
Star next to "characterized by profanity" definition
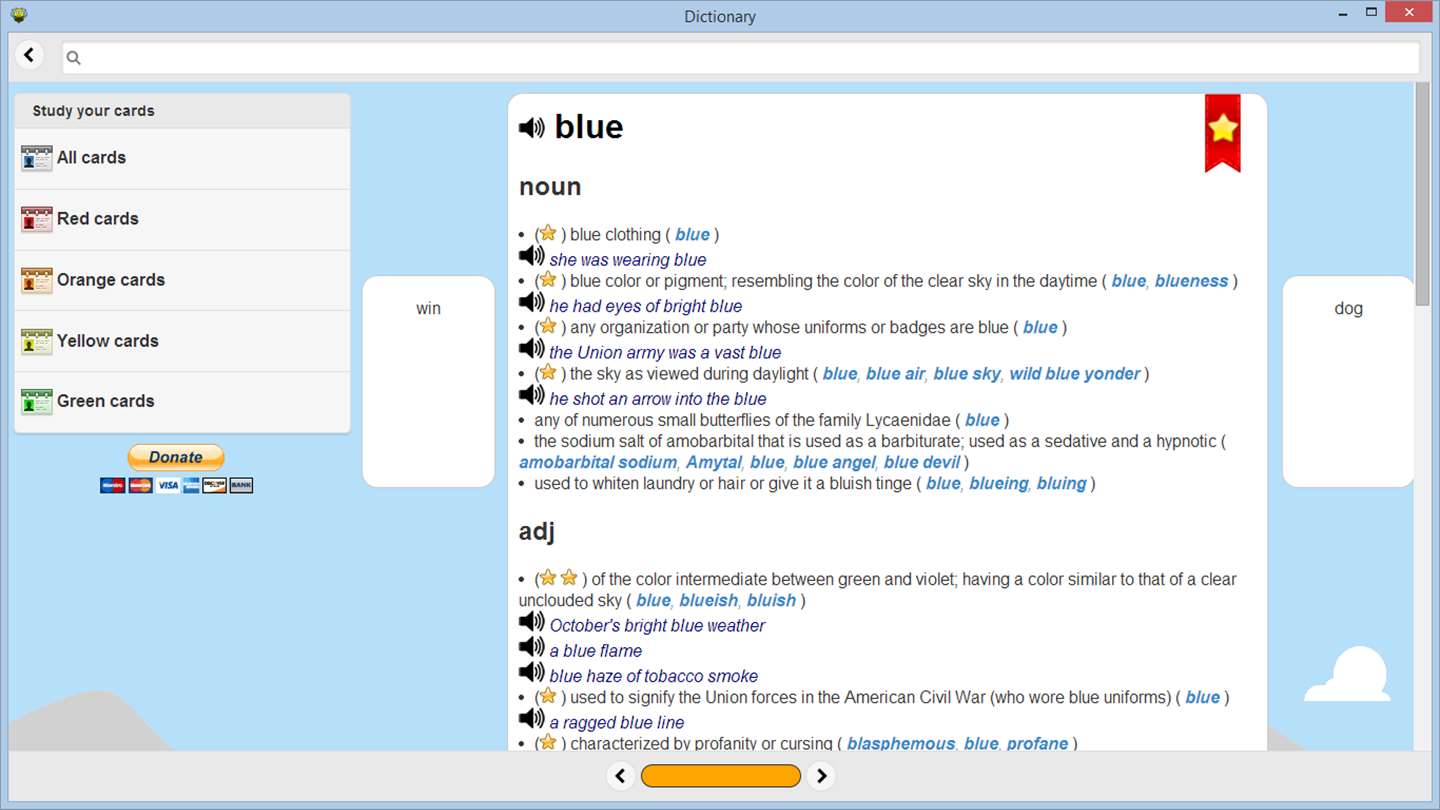coord(548,742)
